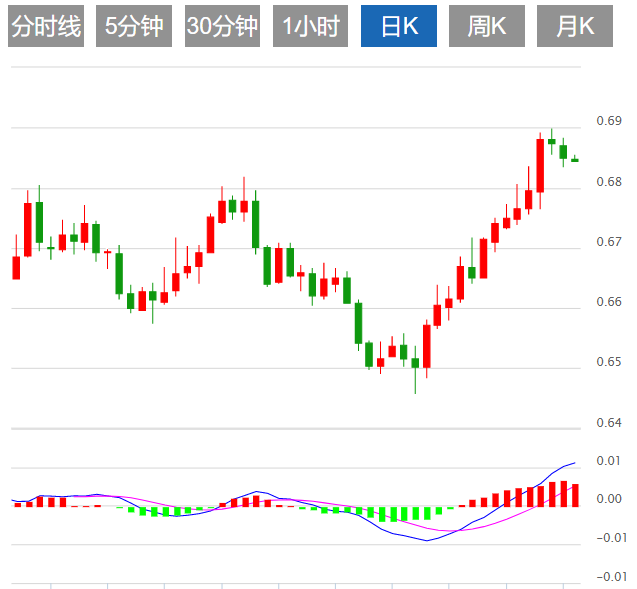
Task: Click the active 日K tab
Action: tap(399, 26)
